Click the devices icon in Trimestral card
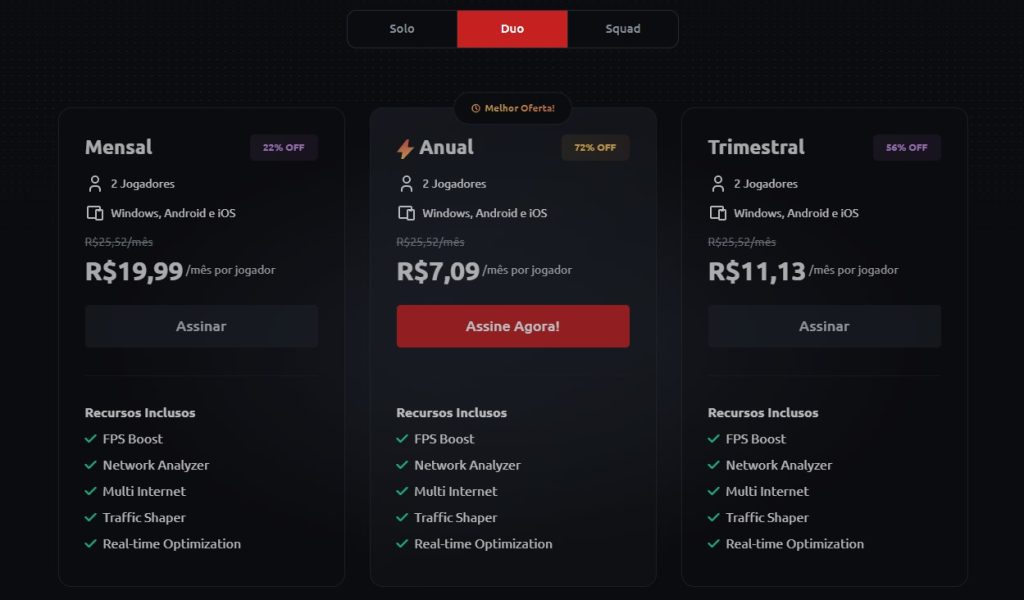The image size is (1024, 600). tap(718, 213)
